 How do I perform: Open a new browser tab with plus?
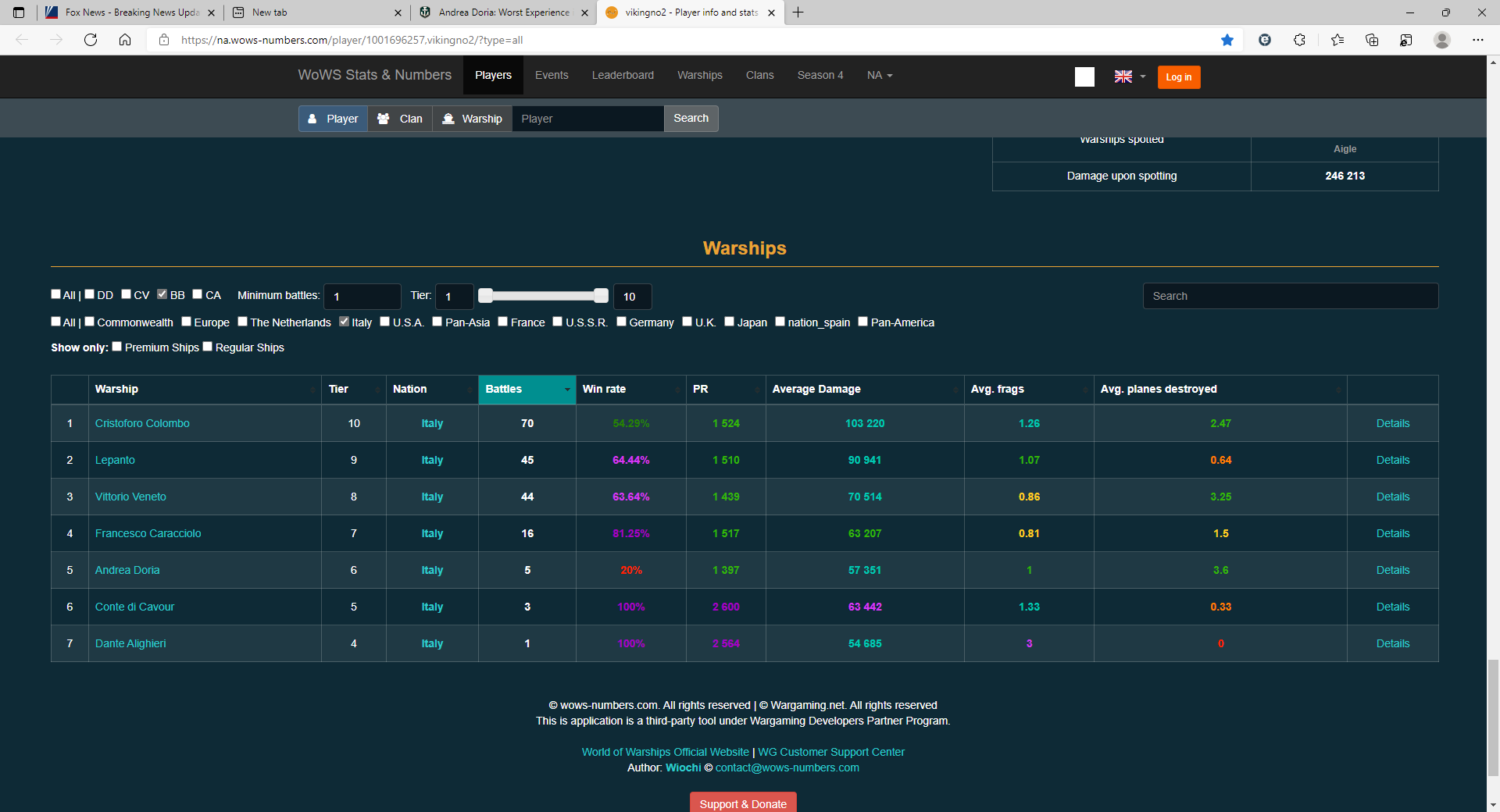click(x=798, y=12)
